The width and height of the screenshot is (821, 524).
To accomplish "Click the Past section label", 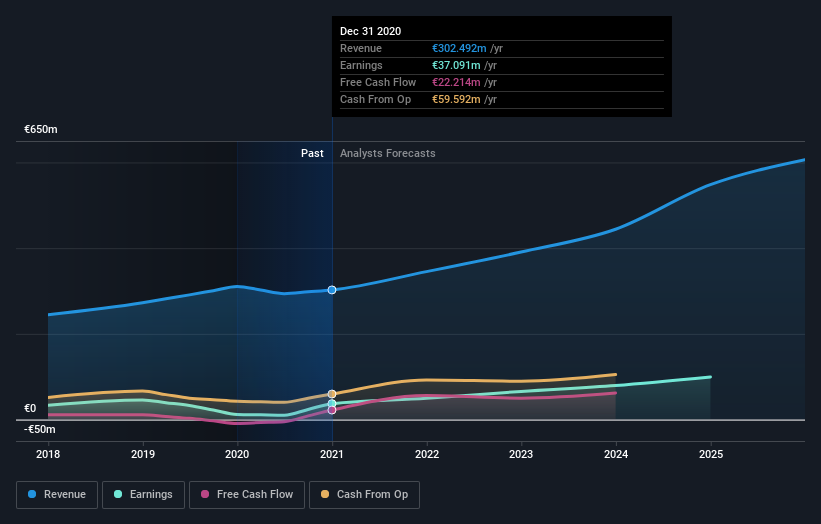I will (x=312, y=153).
